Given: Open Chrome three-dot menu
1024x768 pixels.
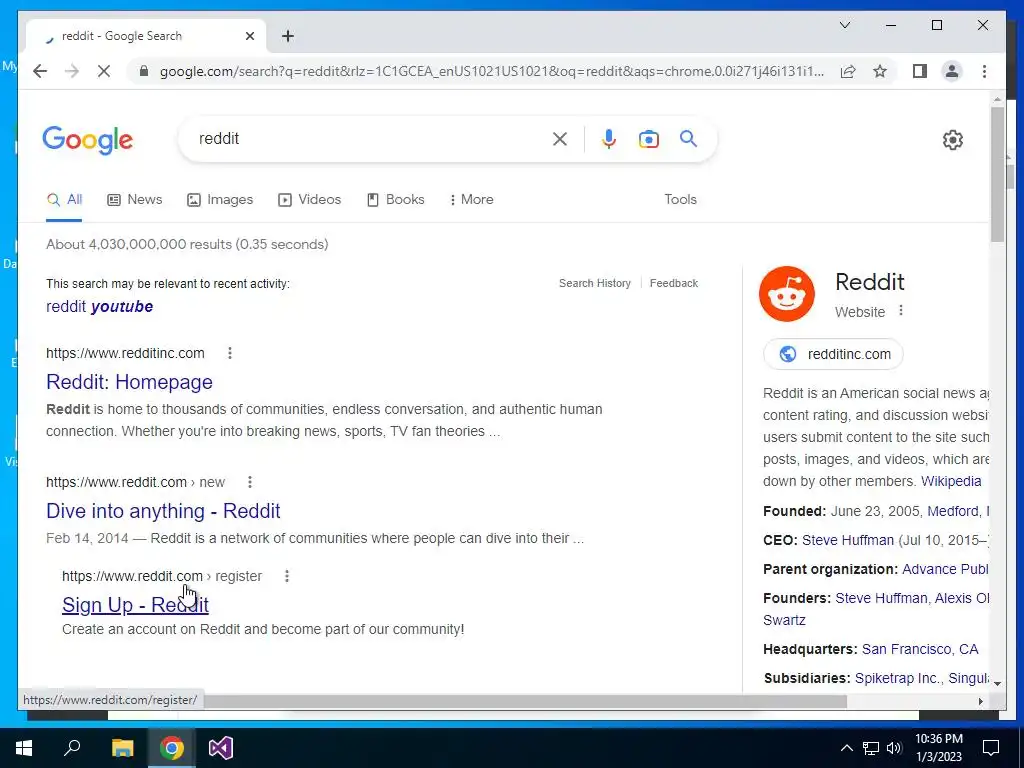Looking at the screenshot, I should point(984,71).
